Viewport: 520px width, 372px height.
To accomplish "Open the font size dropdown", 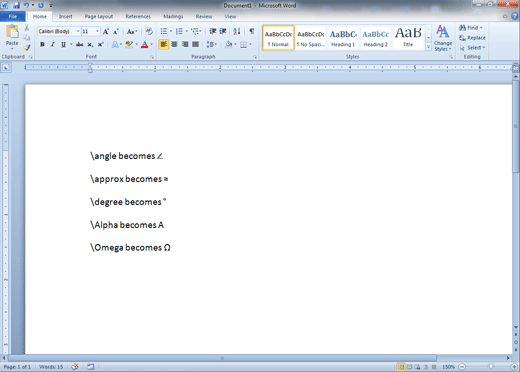I will pyautogui.click(x=97, y=31).
